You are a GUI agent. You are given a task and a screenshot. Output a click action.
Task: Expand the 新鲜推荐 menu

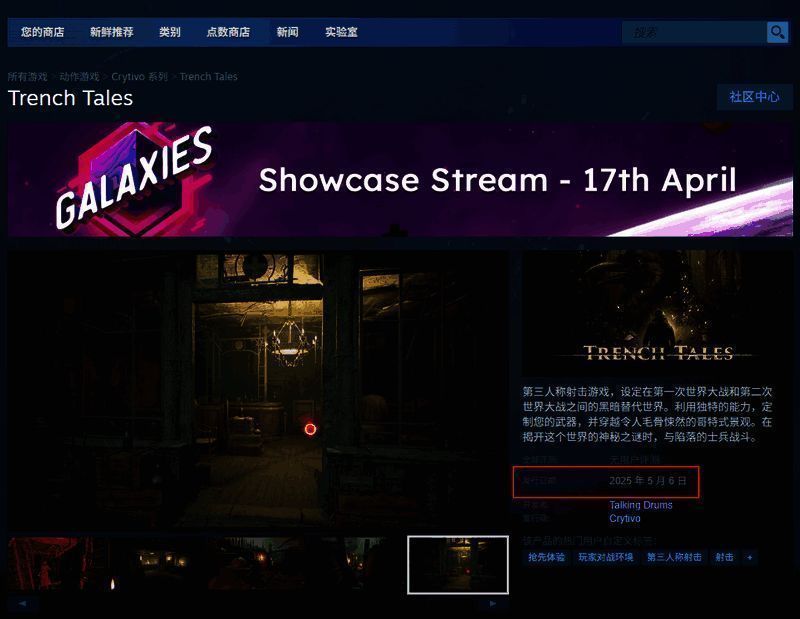point(111,32)
